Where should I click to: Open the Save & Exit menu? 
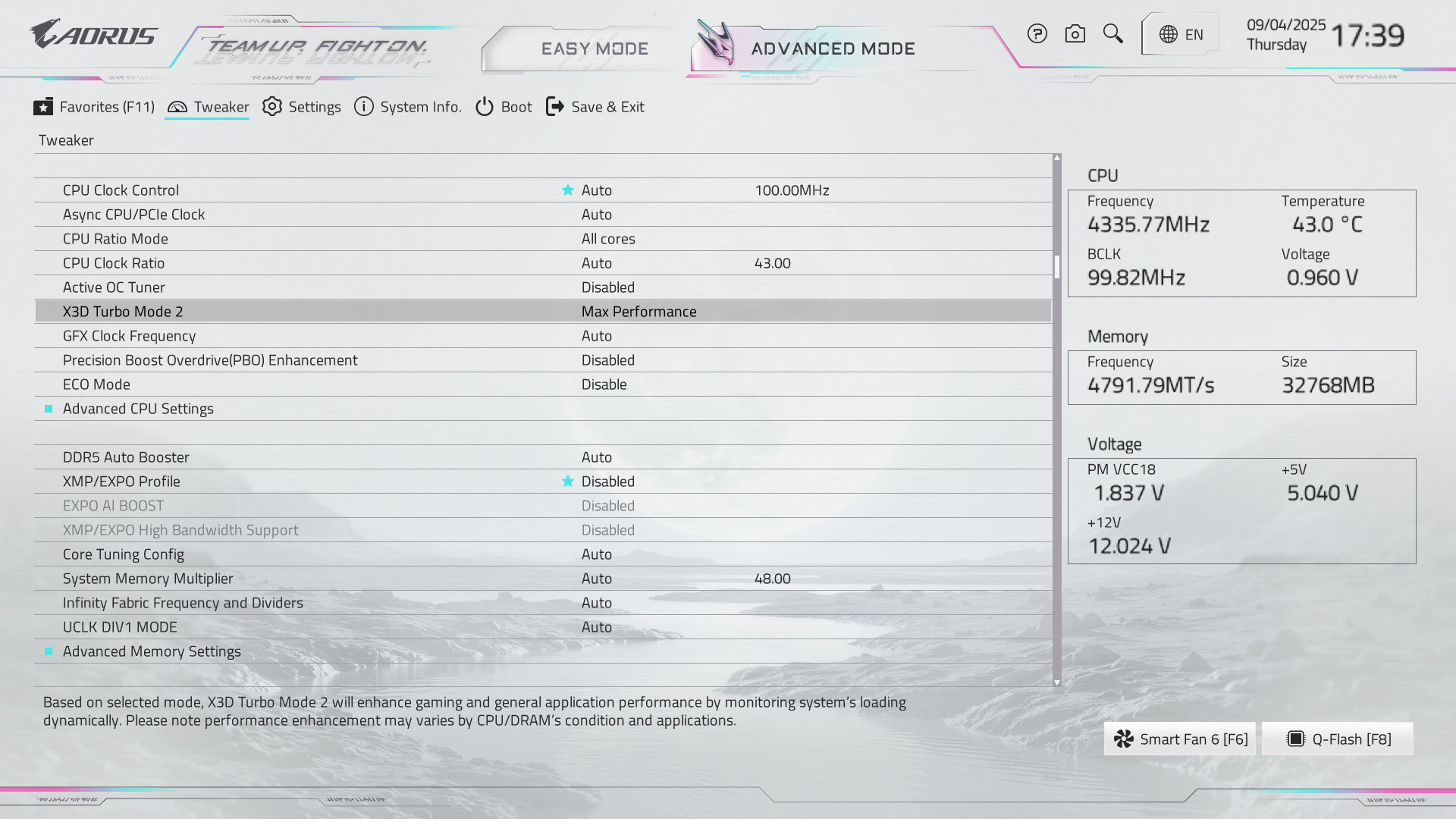tap(595, 107)
